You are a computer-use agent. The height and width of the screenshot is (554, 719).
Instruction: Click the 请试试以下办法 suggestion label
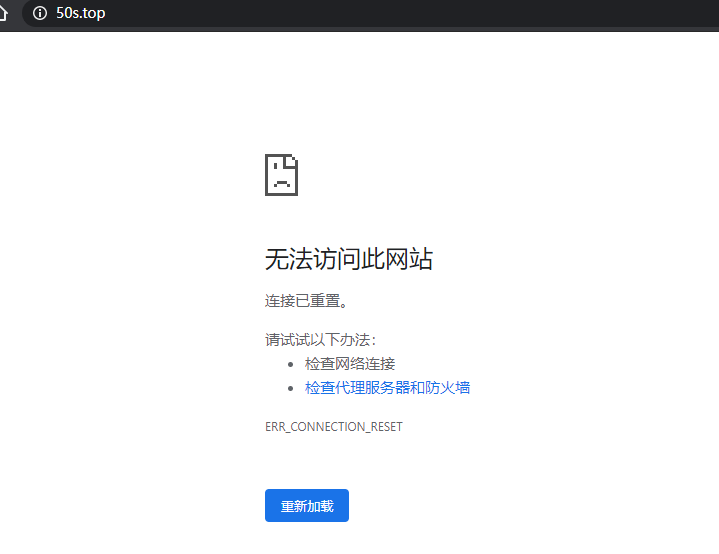pos(320,340)
